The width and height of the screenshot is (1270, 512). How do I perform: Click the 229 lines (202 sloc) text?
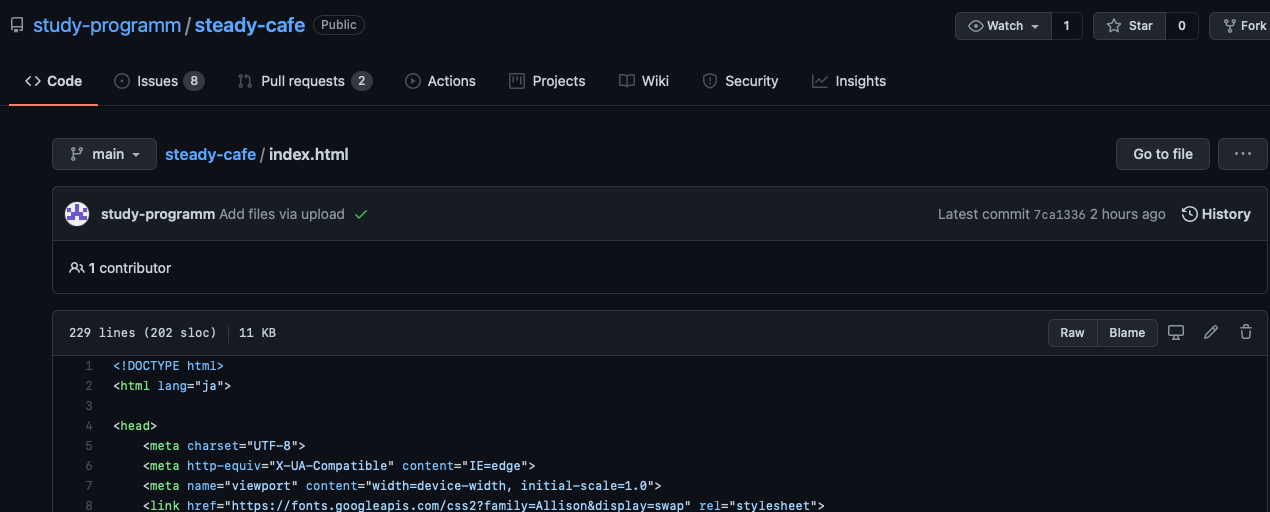pyautogui.click(x=142, y=333)
